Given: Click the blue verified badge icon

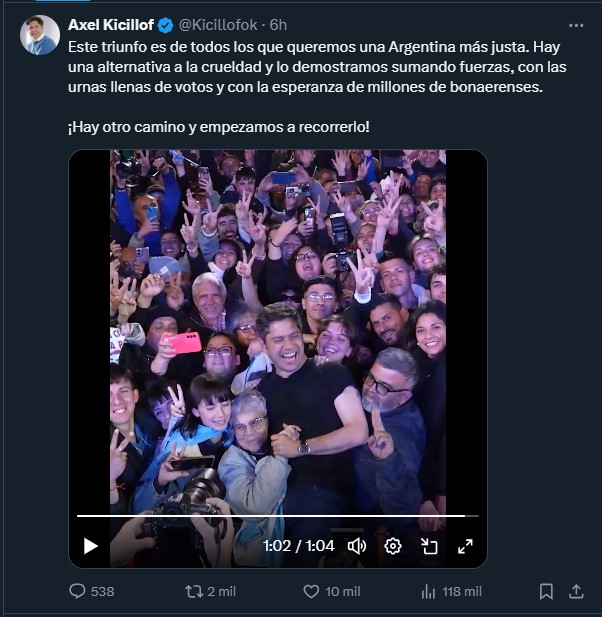Looking at the screenshot, I should coord(166,25).
